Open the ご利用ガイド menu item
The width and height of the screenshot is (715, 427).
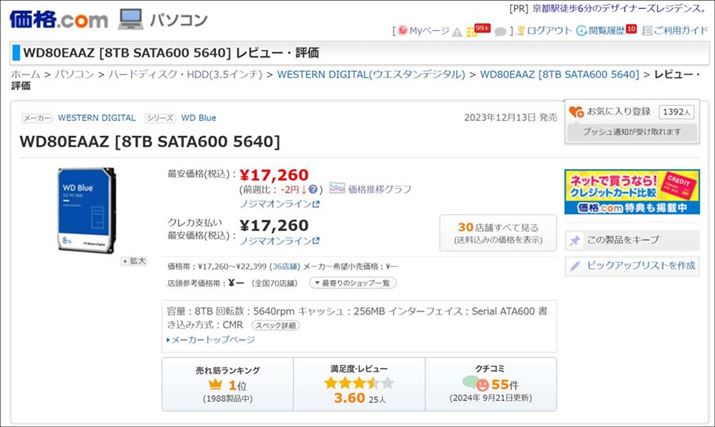(x=675, y=31)
